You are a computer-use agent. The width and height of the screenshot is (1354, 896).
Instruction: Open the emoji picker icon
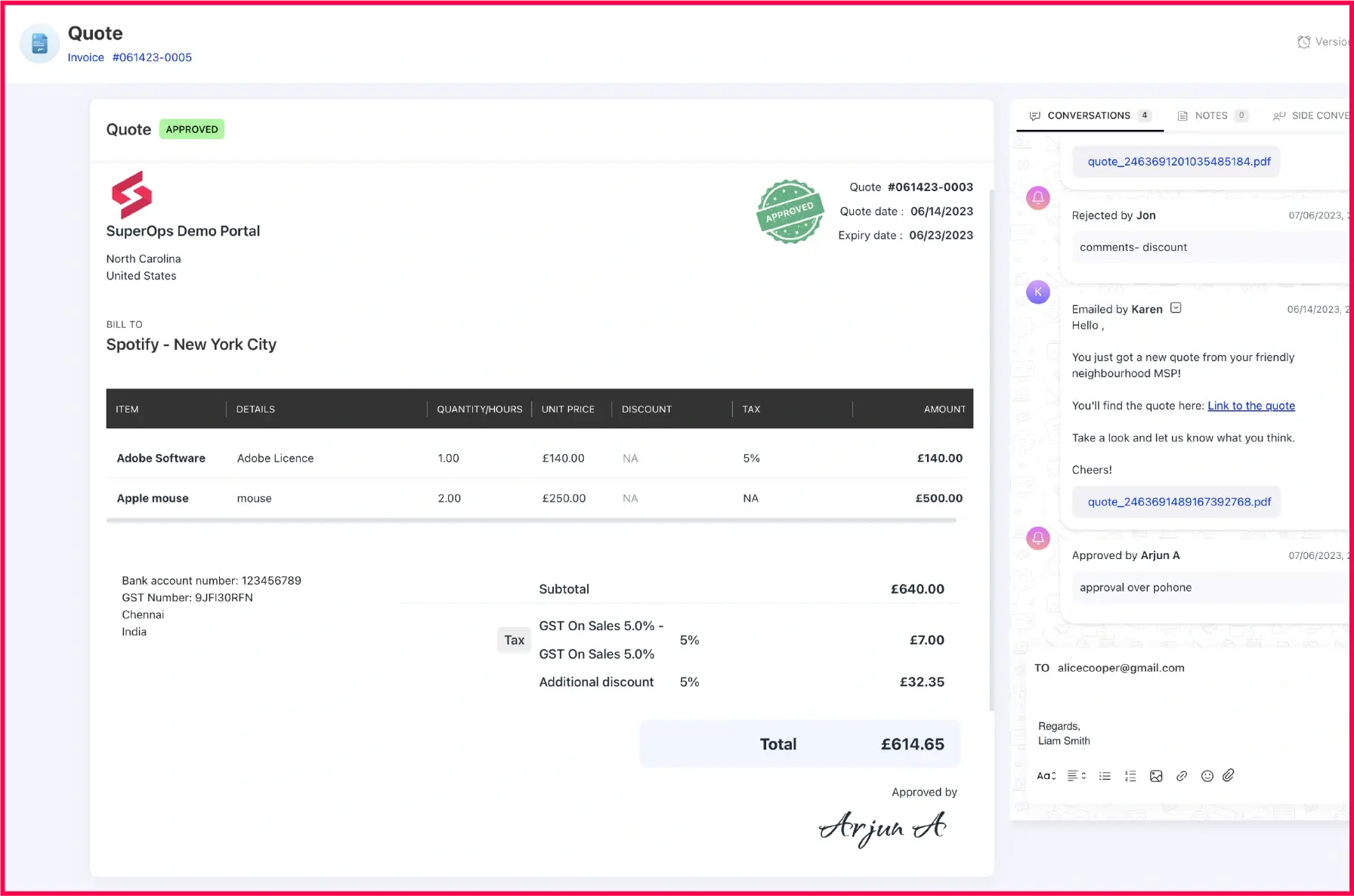(1207, 776)
